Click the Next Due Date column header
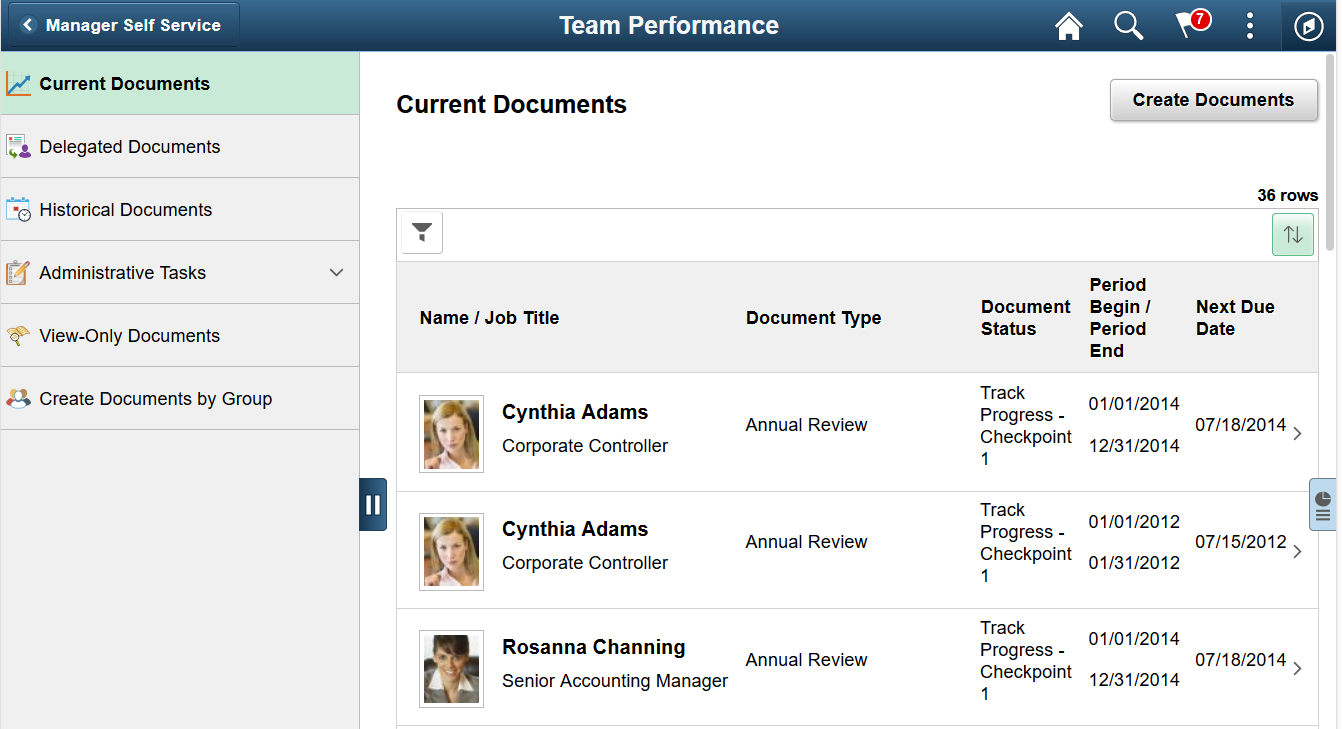This screenshot has height=729, width=1342. pos(1235,318)
